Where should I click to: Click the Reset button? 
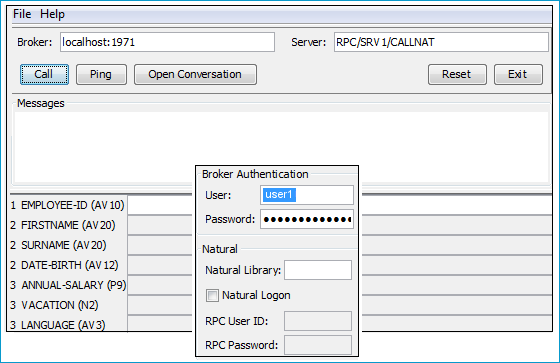457,74
